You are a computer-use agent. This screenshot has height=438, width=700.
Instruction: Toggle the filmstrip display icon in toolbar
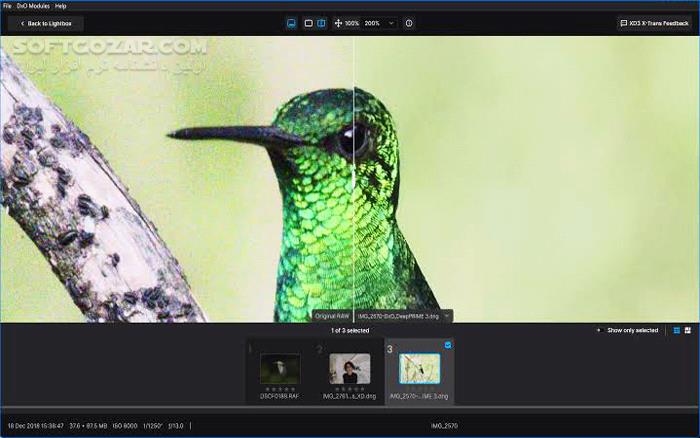coord(291,23)
